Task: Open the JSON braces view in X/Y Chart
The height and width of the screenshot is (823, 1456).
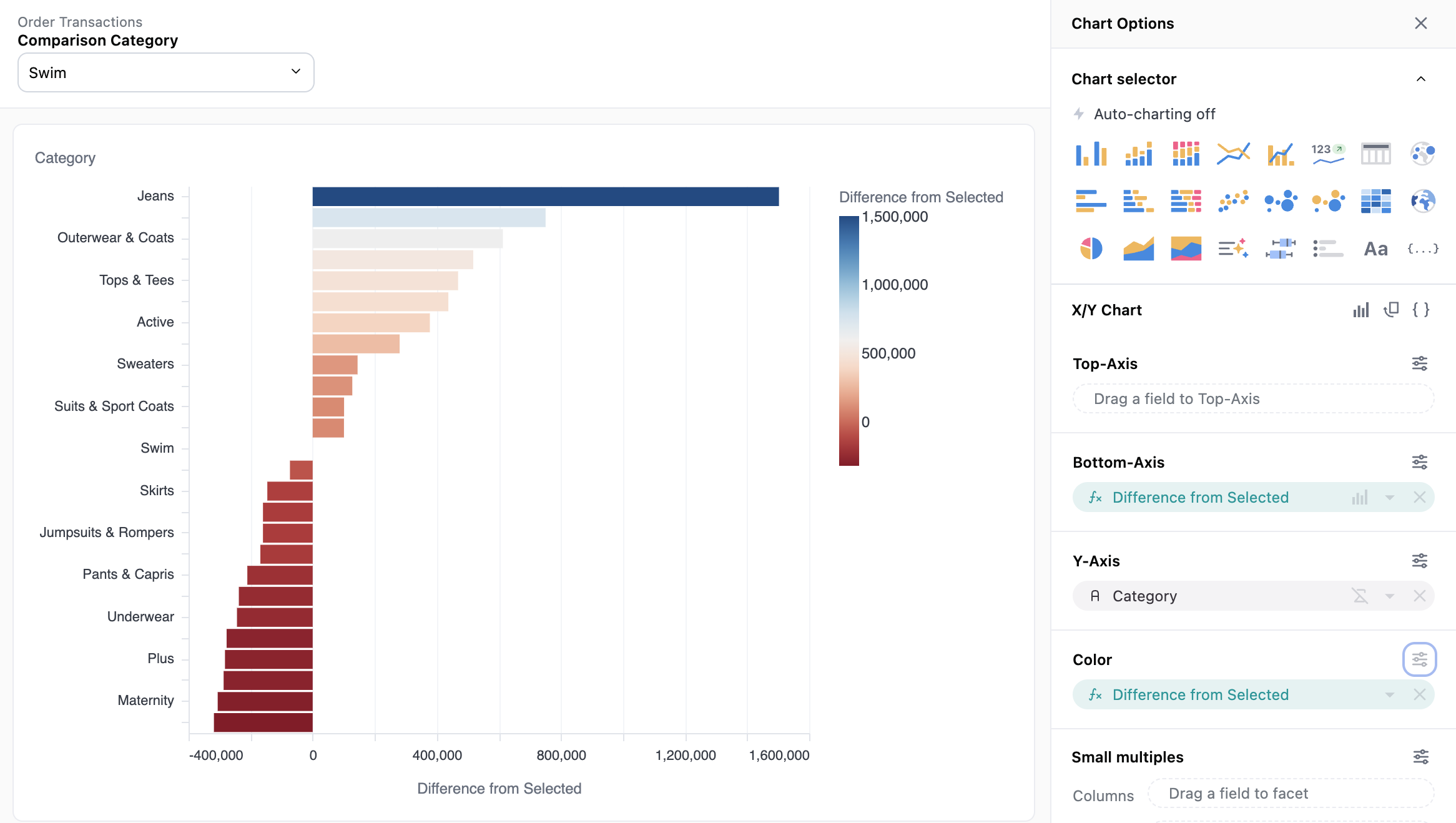Action: (x=1420, y=310)
